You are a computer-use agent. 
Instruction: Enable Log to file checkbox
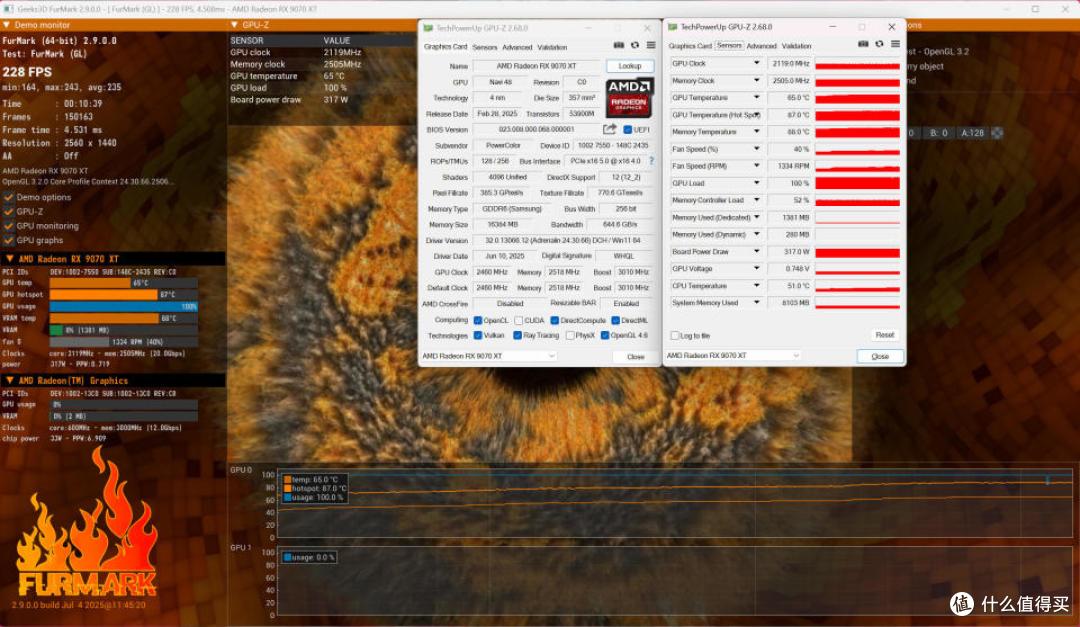(x=674, y=336)
